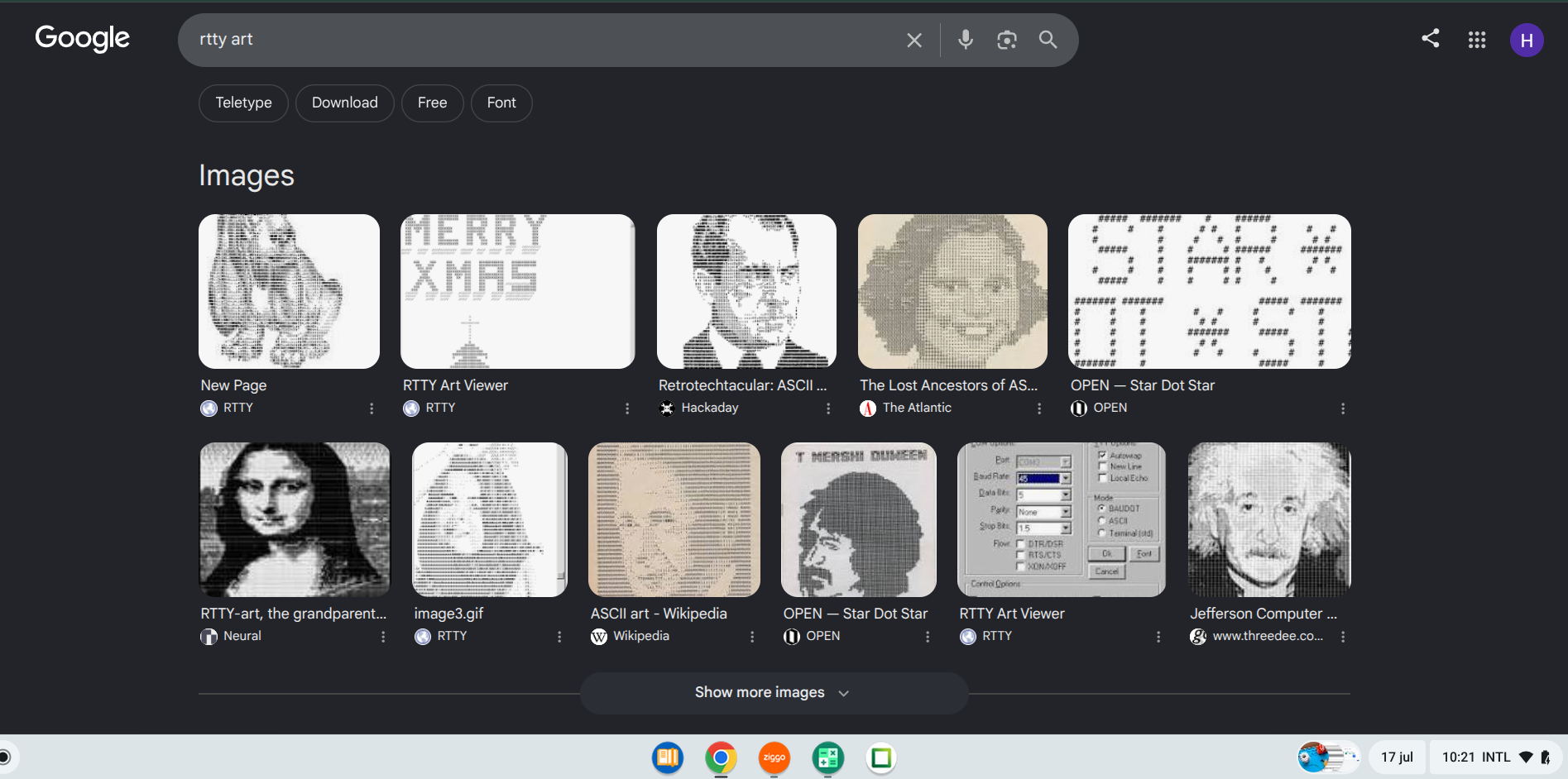
Task: Start voice search with the microphone icon
Action: coord(966,40)
